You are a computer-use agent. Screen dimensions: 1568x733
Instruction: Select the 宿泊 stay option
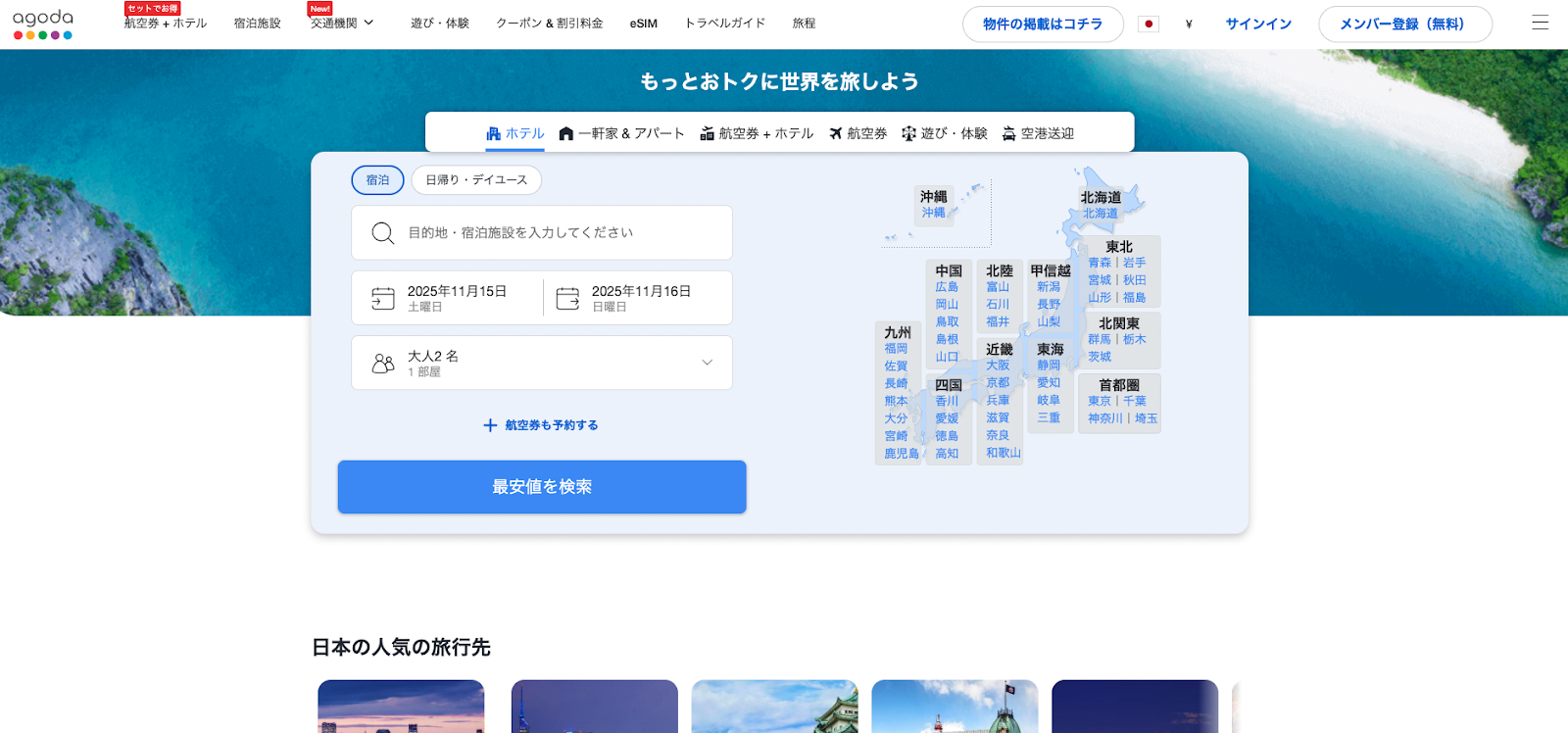tap(377, 180)
